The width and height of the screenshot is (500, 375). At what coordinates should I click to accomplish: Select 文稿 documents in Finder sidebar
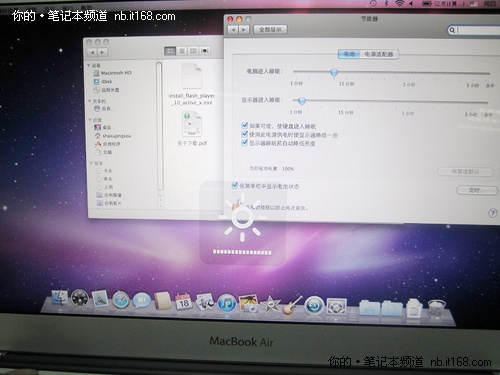point(104,152)
